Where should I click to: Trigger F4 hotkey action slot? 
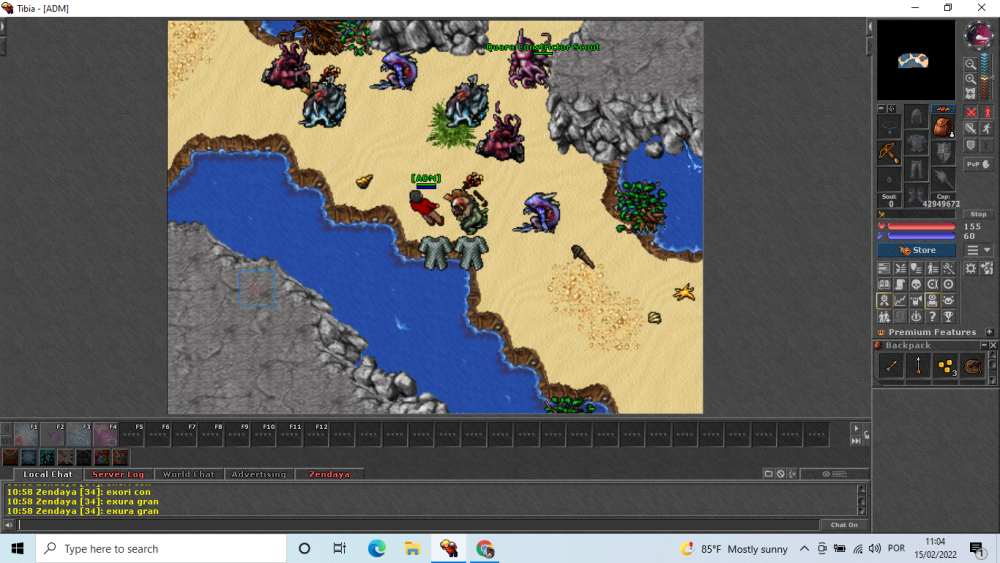pyautogui.click(x=106, y=434)
